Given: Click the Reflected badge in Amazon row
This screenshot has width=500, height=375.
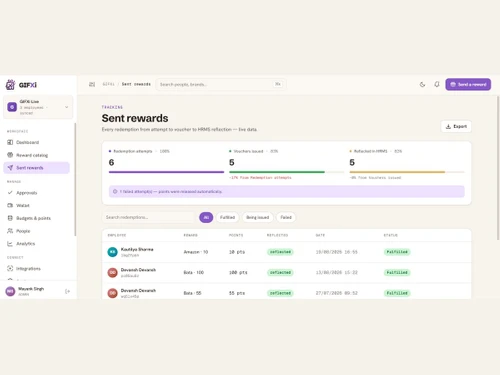Looking at the screenshot, I should 280,252.
